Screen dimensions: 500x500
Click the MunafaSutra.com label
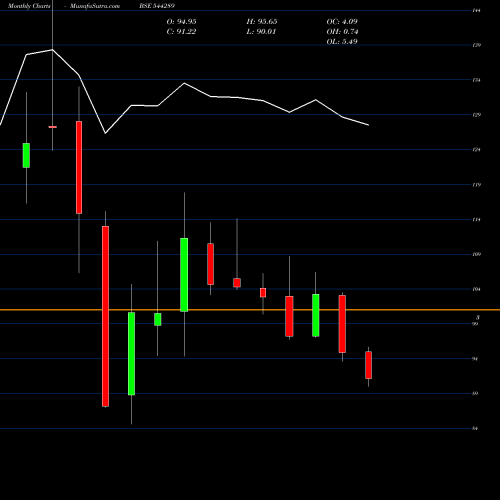click(95, 6)
